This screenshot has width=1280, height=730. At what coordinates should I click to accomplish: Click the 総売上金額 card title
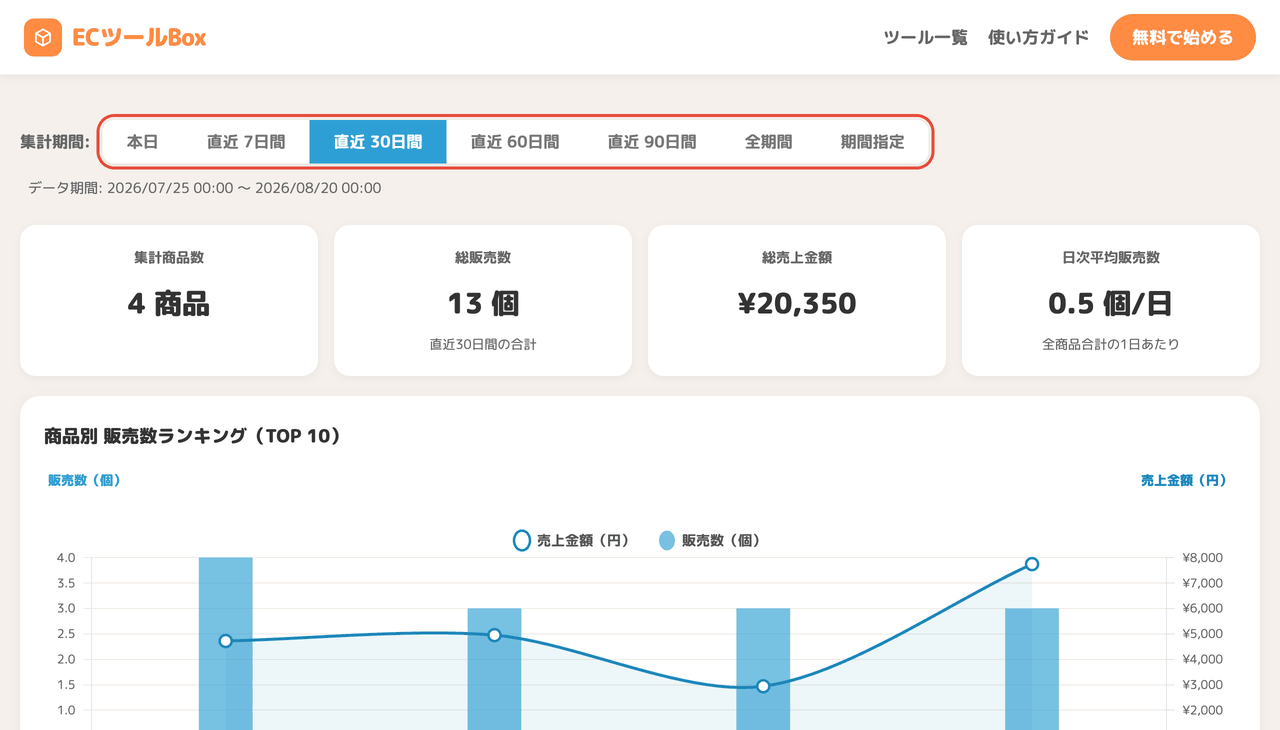coord(797,257)
